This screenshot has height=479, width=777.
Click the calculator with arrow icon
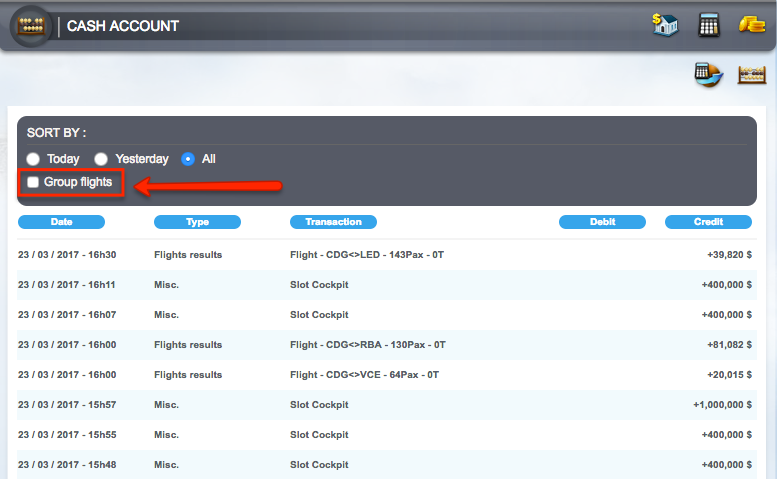[709, 75]
